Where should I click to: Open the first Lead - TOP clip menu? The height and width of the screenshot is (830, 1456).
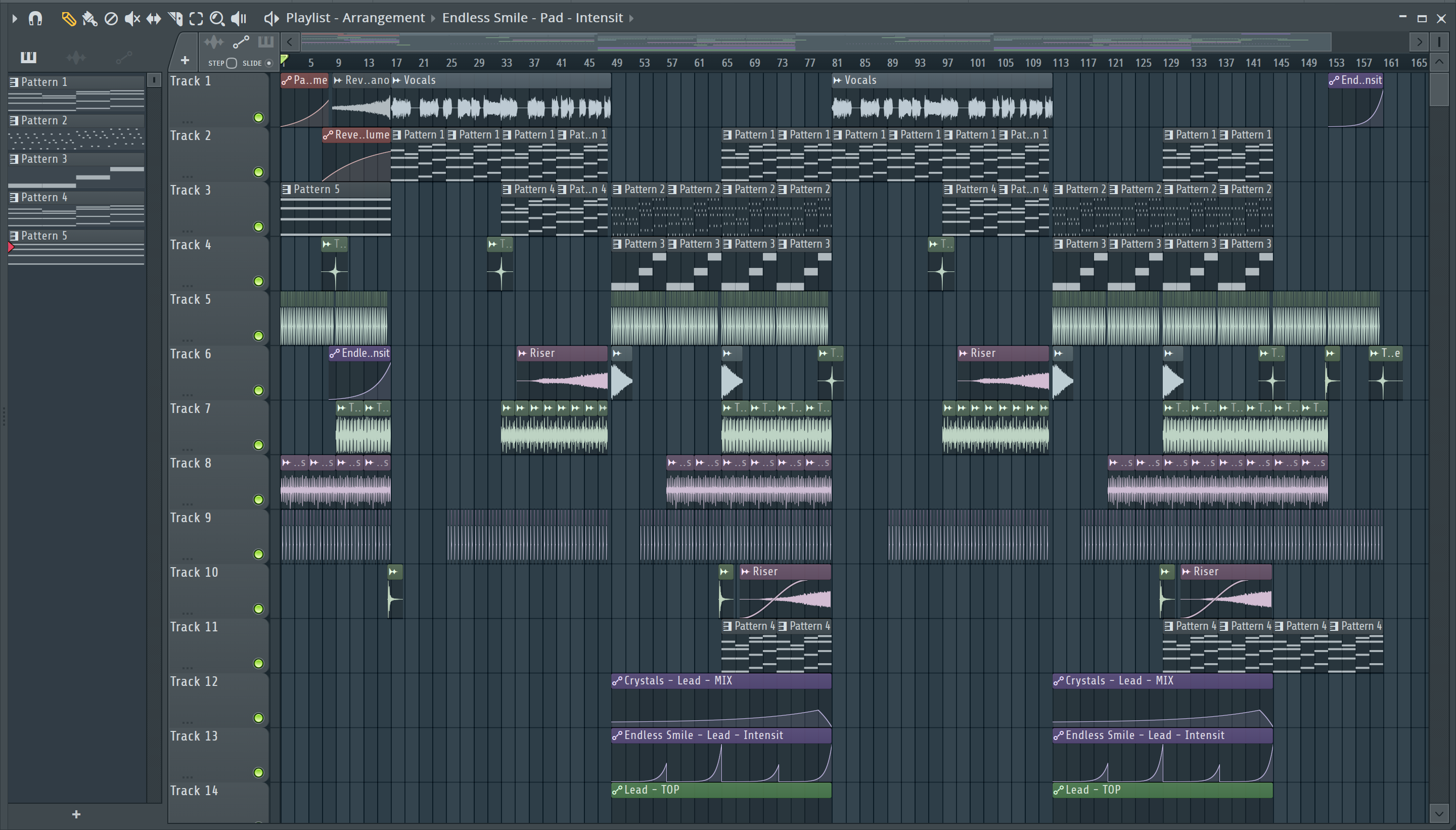(617, 790)
